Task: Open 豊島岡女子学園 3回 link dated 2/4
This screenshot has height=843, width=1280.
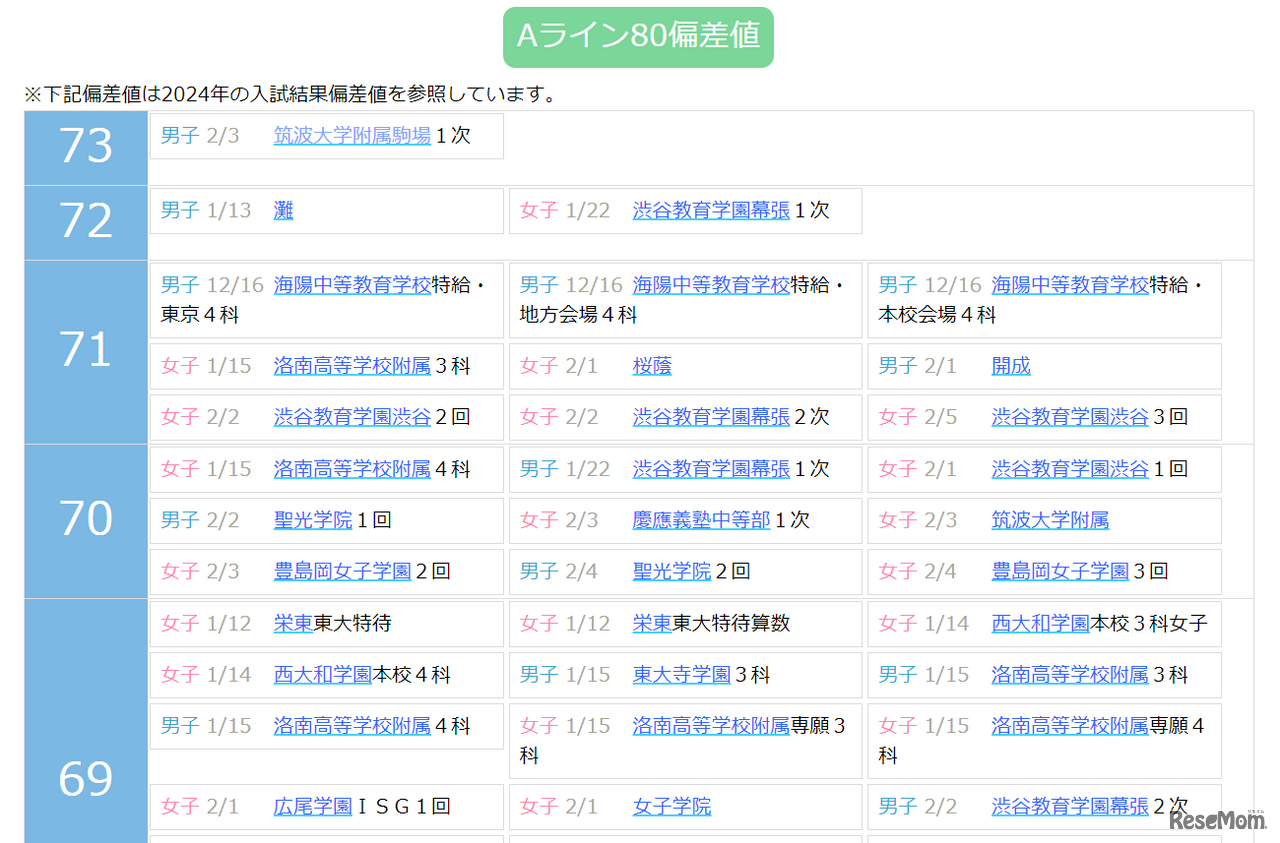Action: [1060, 571]
